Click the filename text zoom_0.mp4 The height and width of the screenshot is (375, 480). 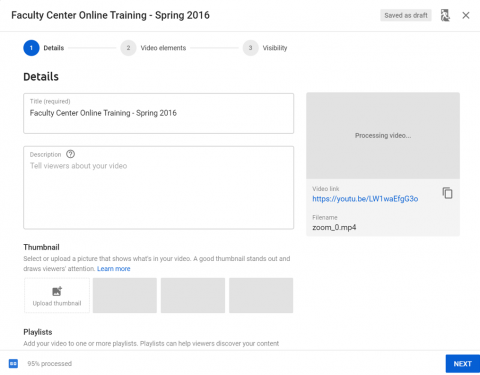point(334,227)
